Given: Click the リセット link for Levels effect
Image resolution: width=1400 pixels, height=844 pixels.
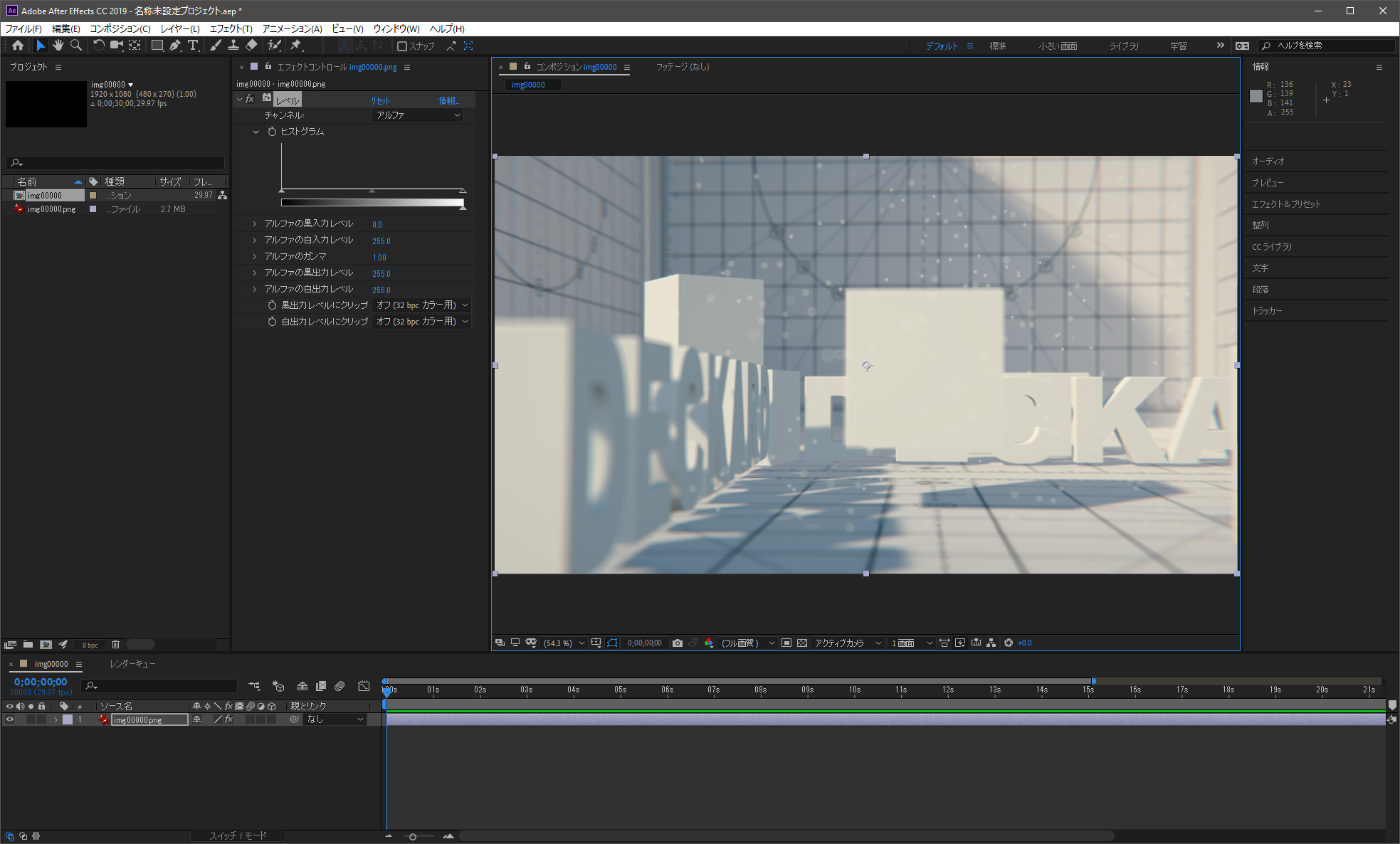Looking at the screenshot, I should pyautogui.click(x=380, y=100).
